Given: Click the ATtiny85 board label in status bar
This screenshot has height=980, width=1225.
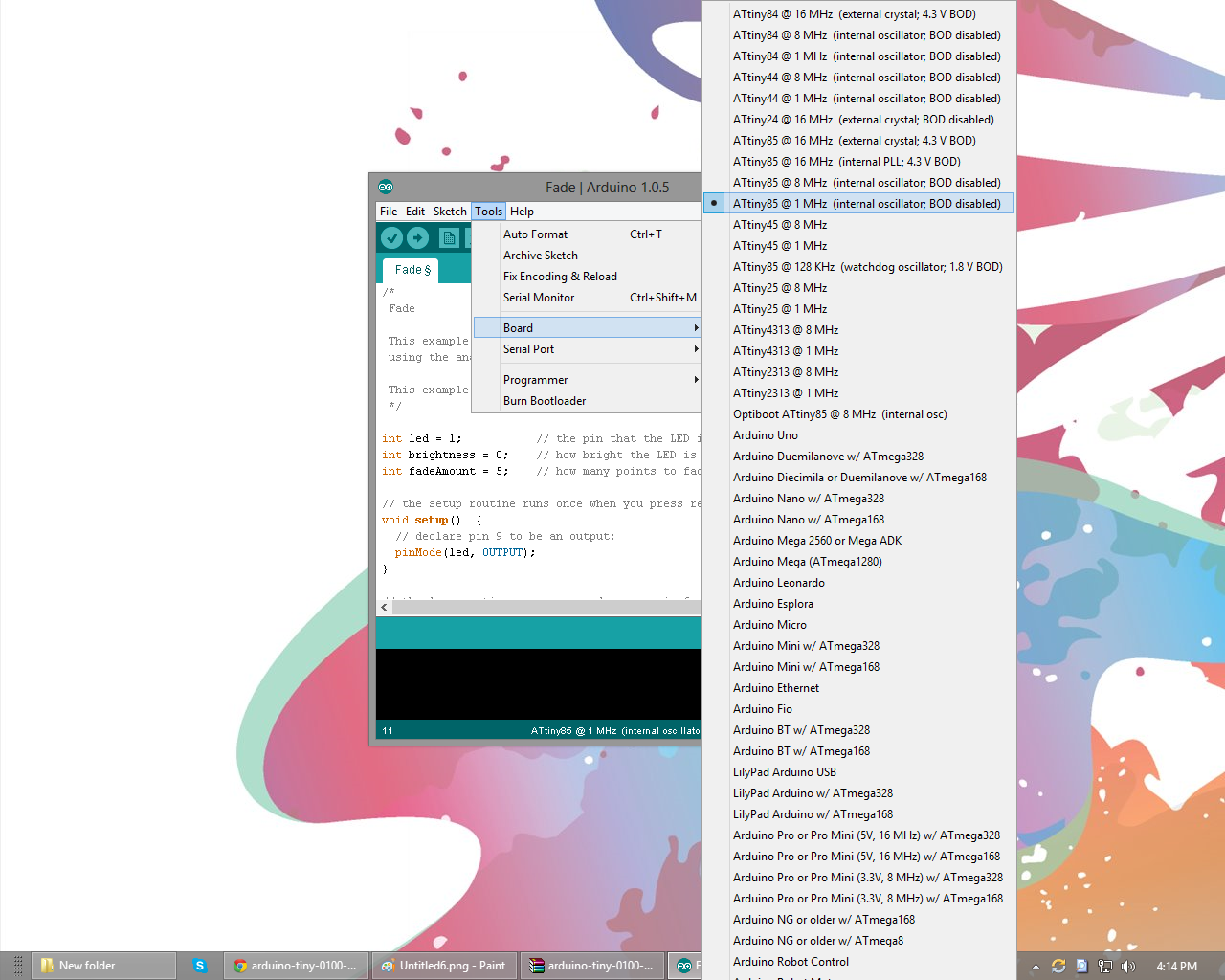Looking at the screenshot, I should (x=615, y=731).
